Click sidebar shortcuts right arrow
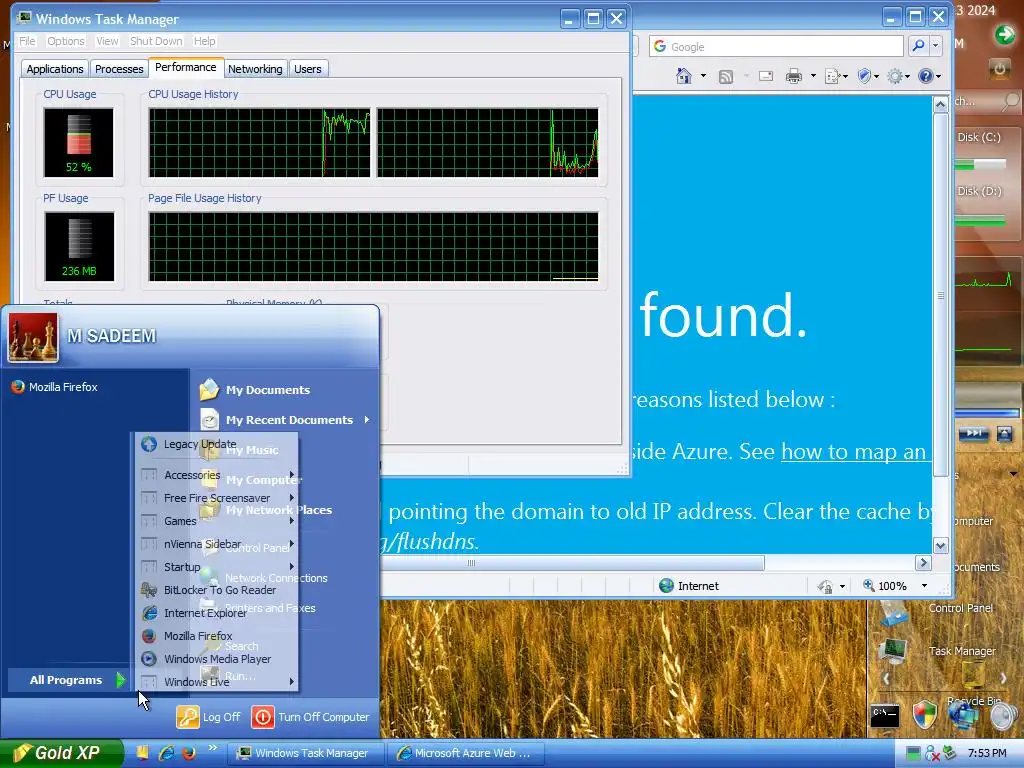The image size is (1024, 768). [x=1004, y=679]
